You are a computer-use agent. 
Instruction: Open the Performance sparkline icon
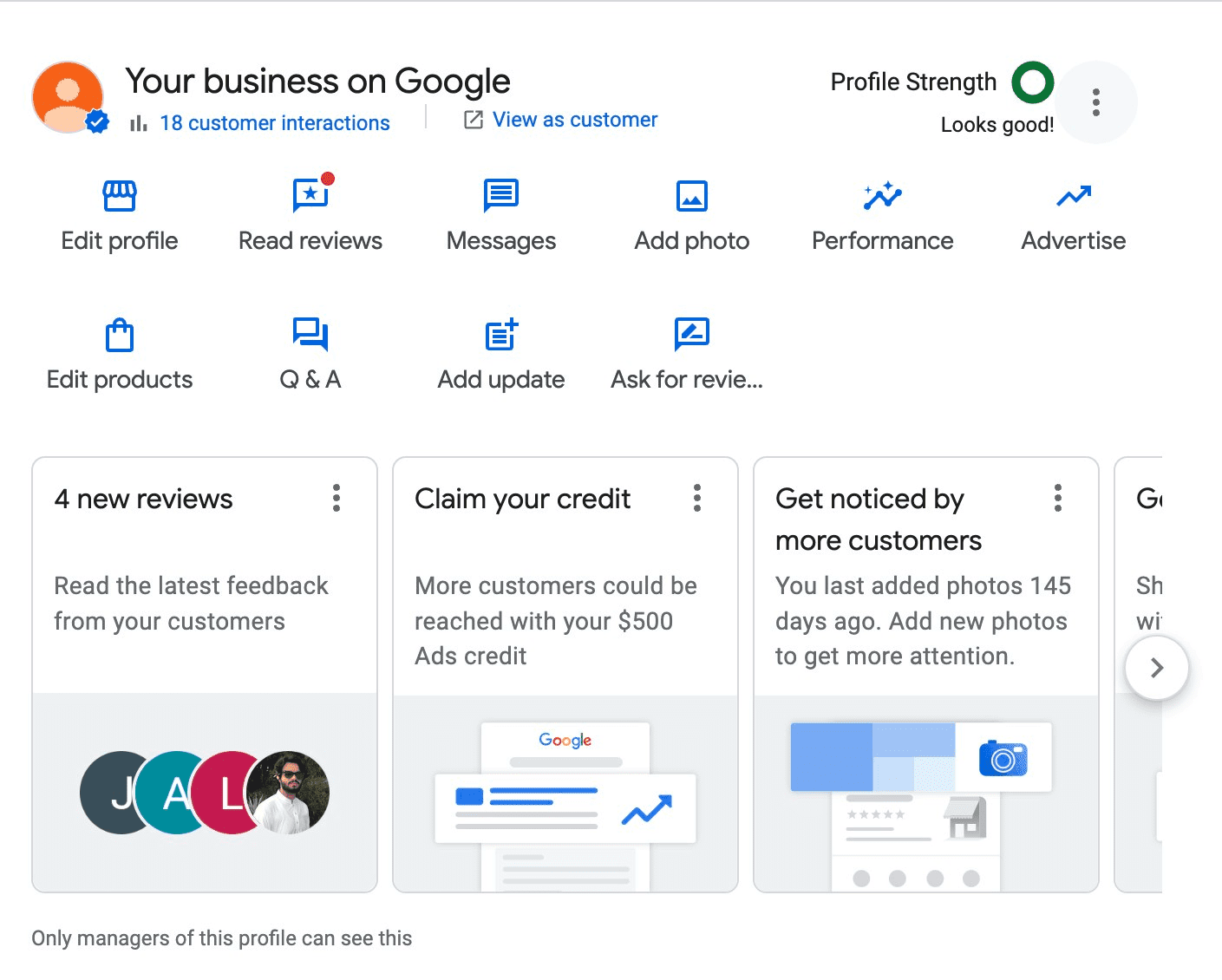click(x=882, y=196)
